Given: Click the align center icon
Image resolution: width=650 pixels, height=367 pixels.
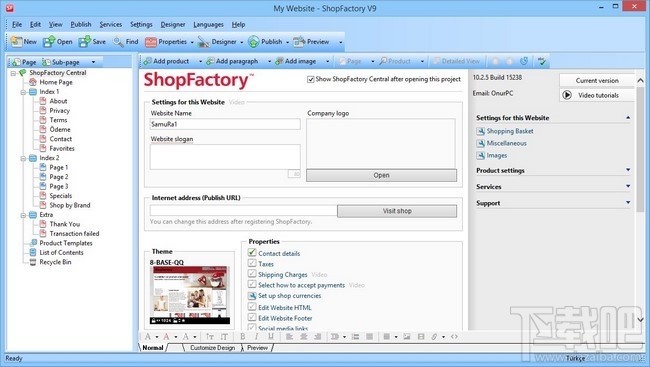Looking at the screenshot, I should (304, 336).
